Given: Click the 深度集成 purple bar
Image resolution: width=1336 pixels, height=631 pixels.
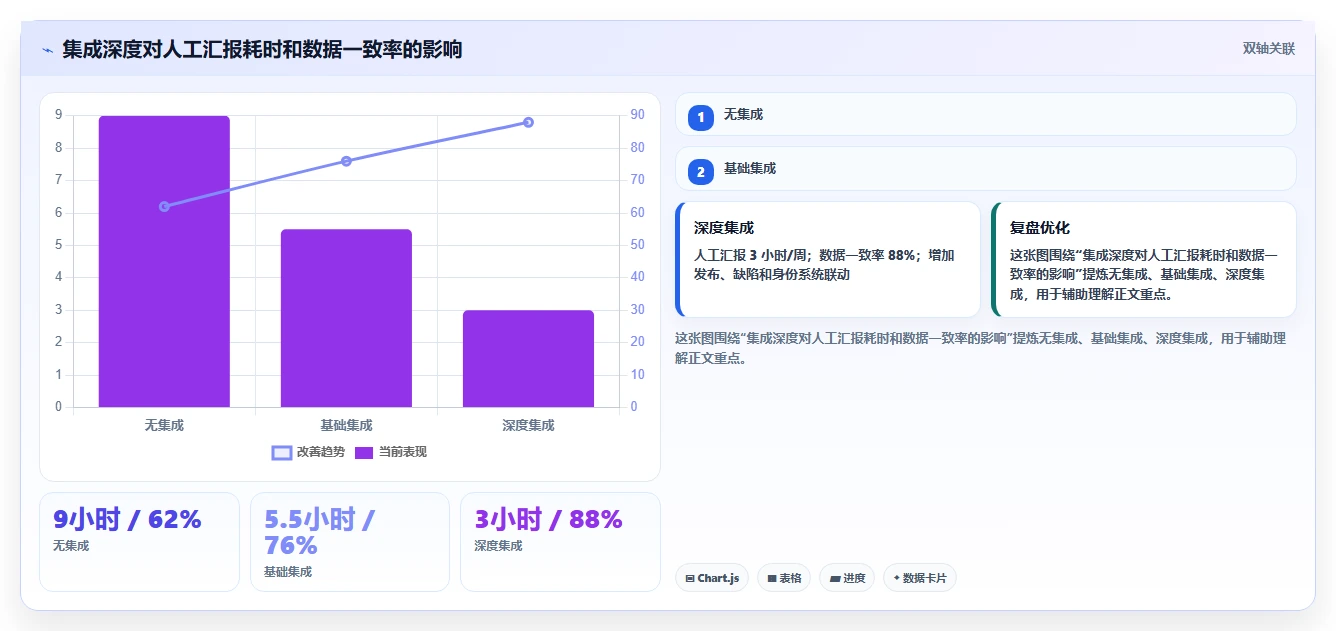Looking at the screenshot, I should 528,359.
